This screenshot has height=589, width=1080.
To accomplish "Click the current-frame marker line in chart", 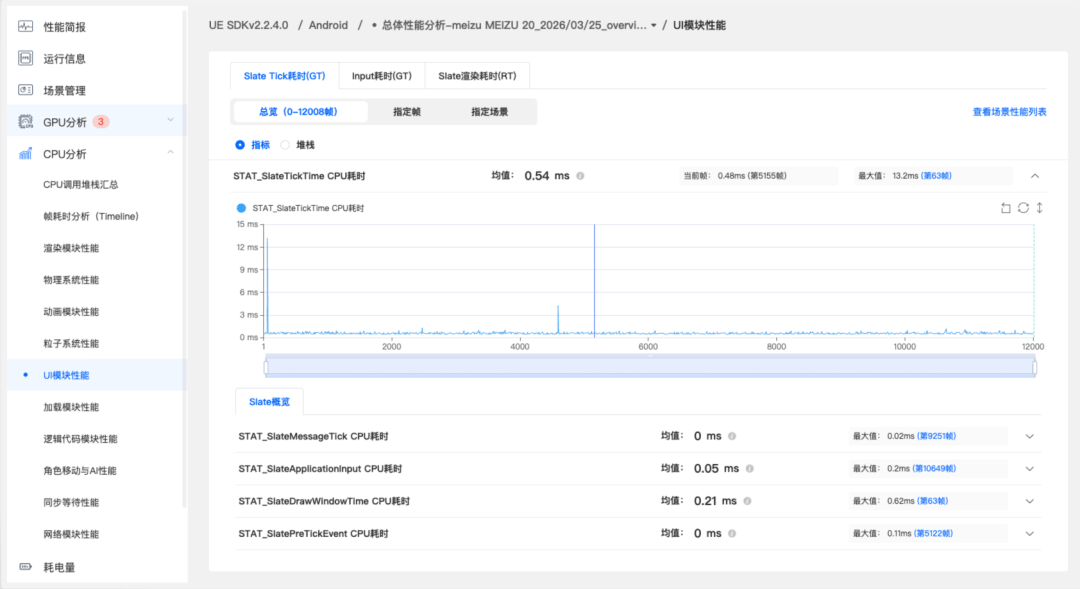I will 594,280.
